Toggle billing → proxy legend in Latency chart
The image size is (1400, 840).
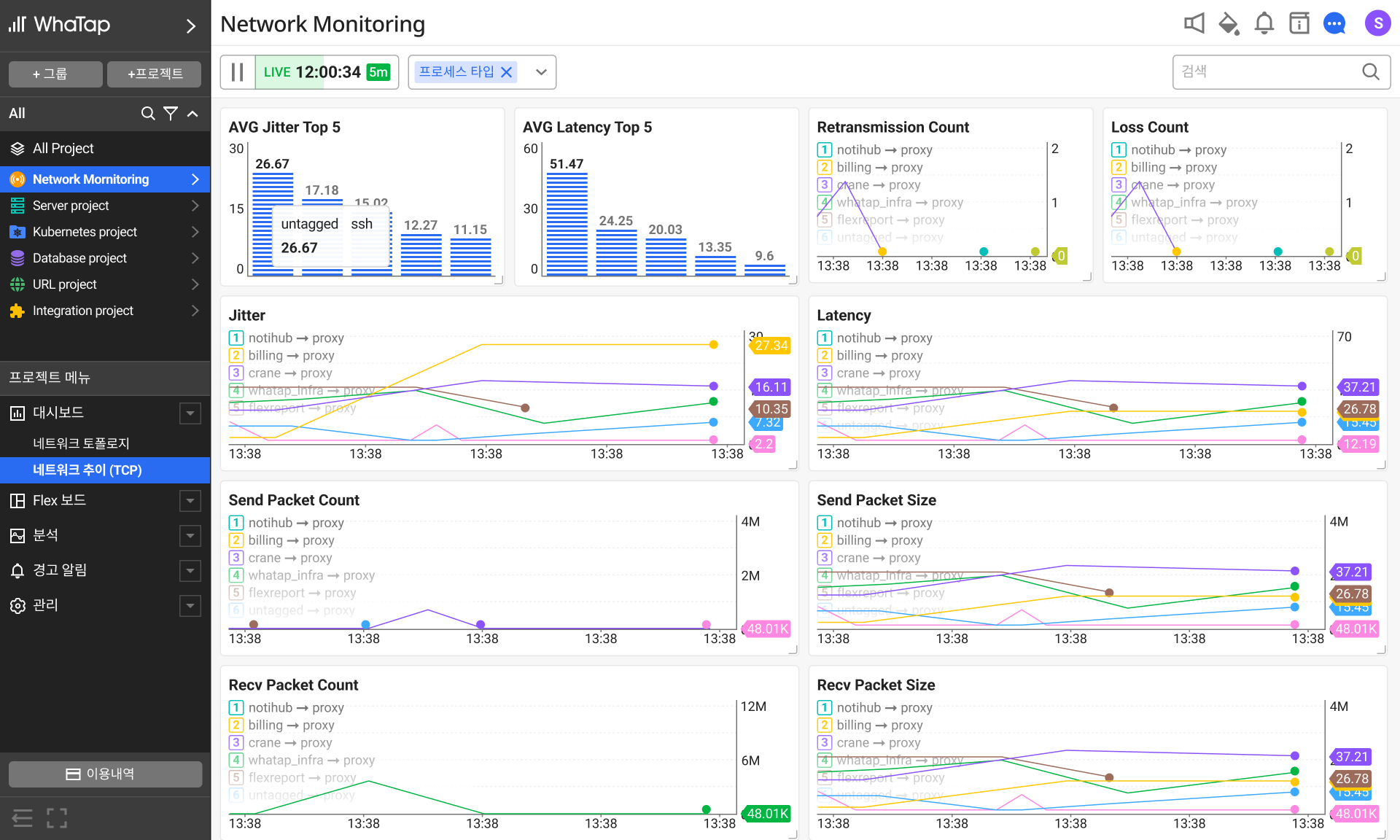(x=879, y=356)
